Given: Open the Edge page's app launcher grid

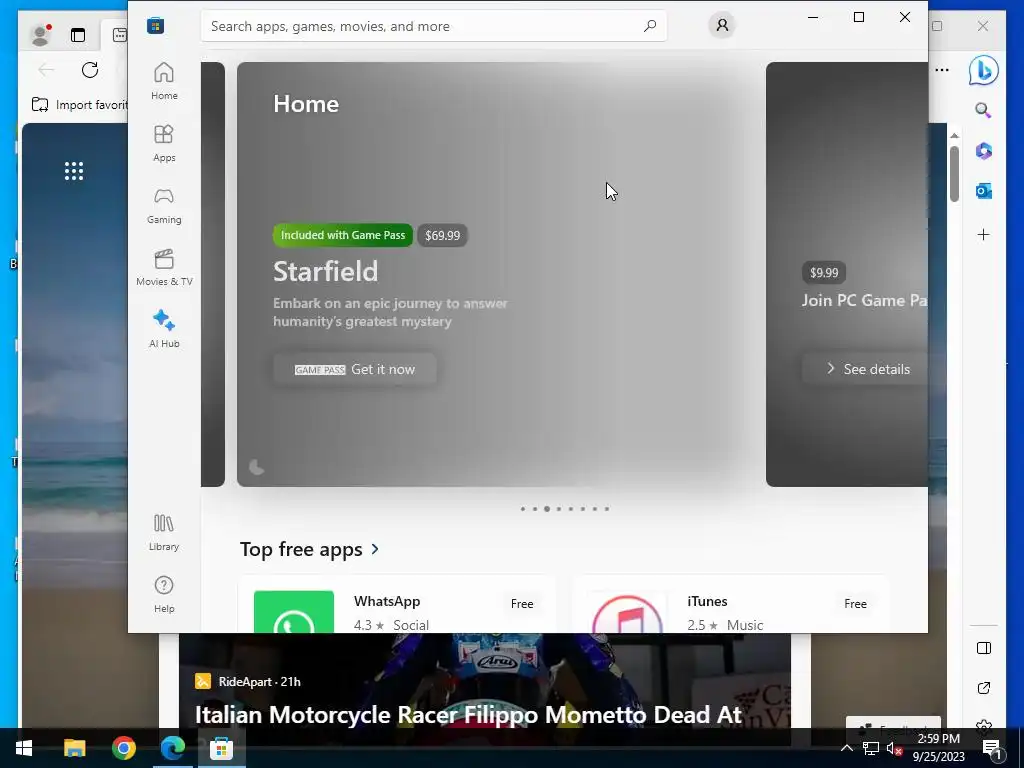Looking at the screenshot, I should [74, 171].
